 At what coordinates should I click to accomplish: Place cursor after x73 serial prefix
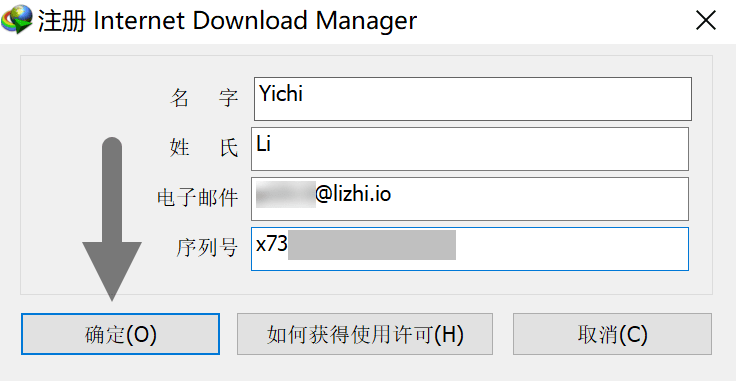tap(288, 244)
